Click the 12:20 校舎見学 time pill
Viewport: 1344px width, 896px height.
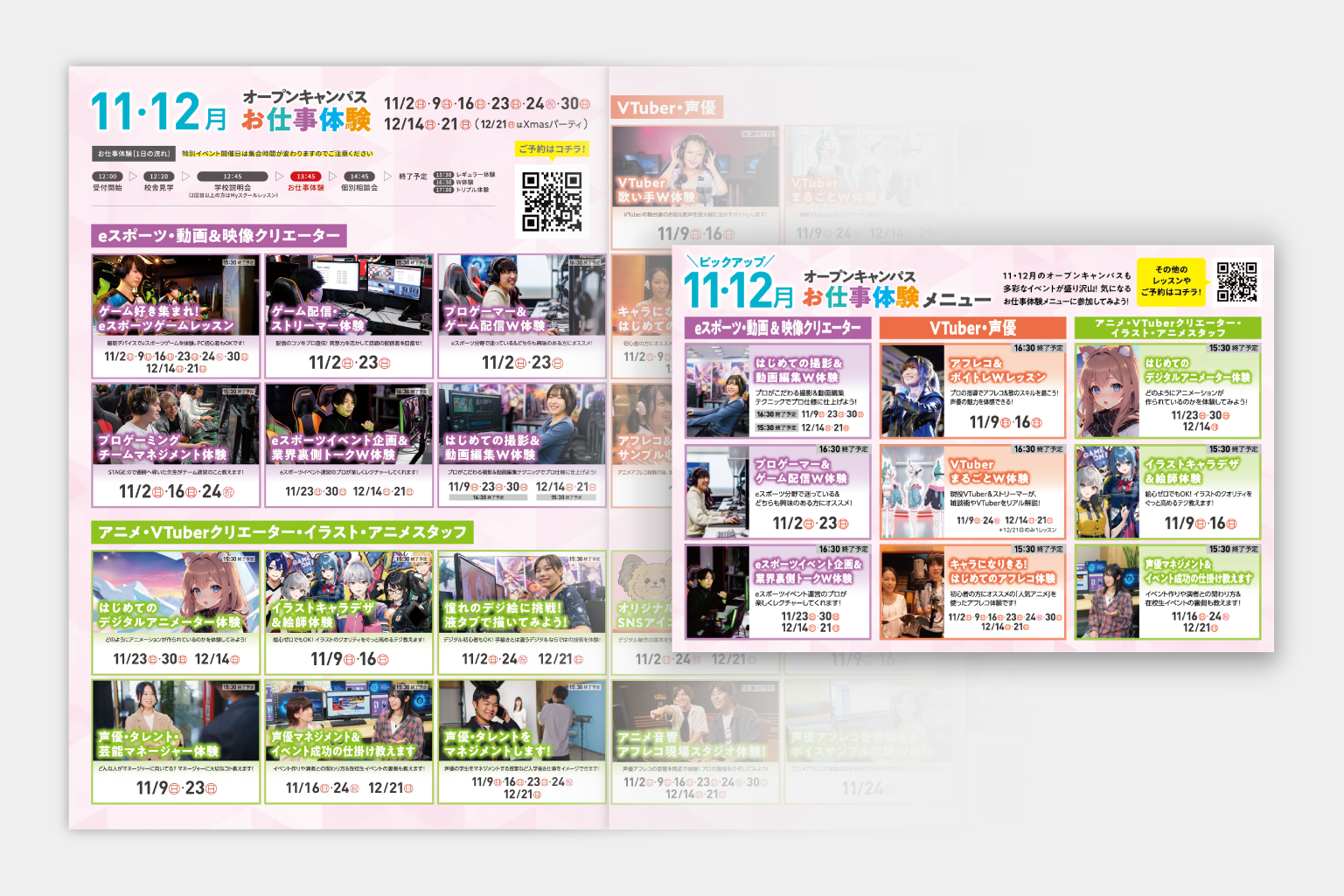pos(159,177)
